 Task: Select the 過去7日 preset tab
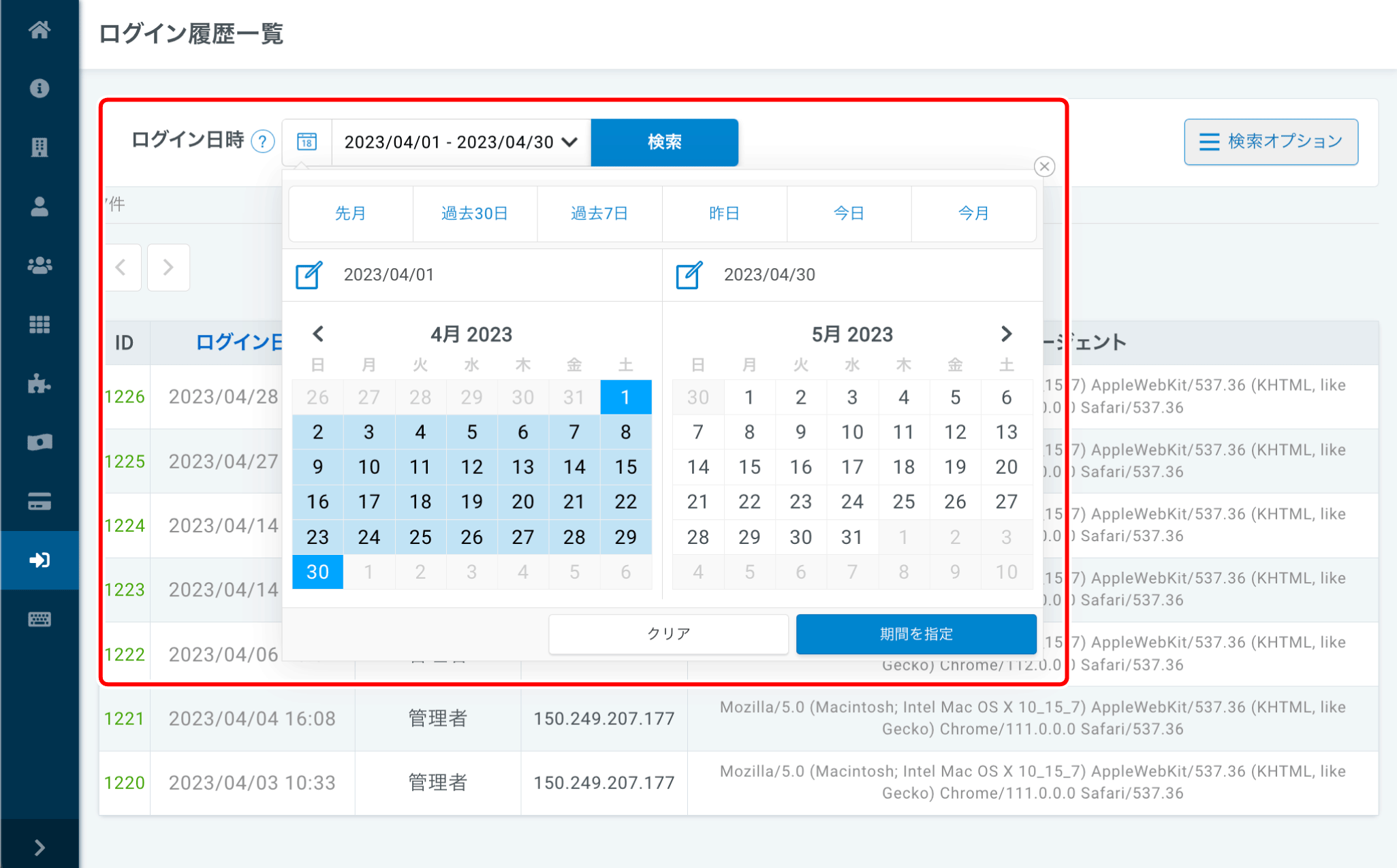click(x=599, y=214)
